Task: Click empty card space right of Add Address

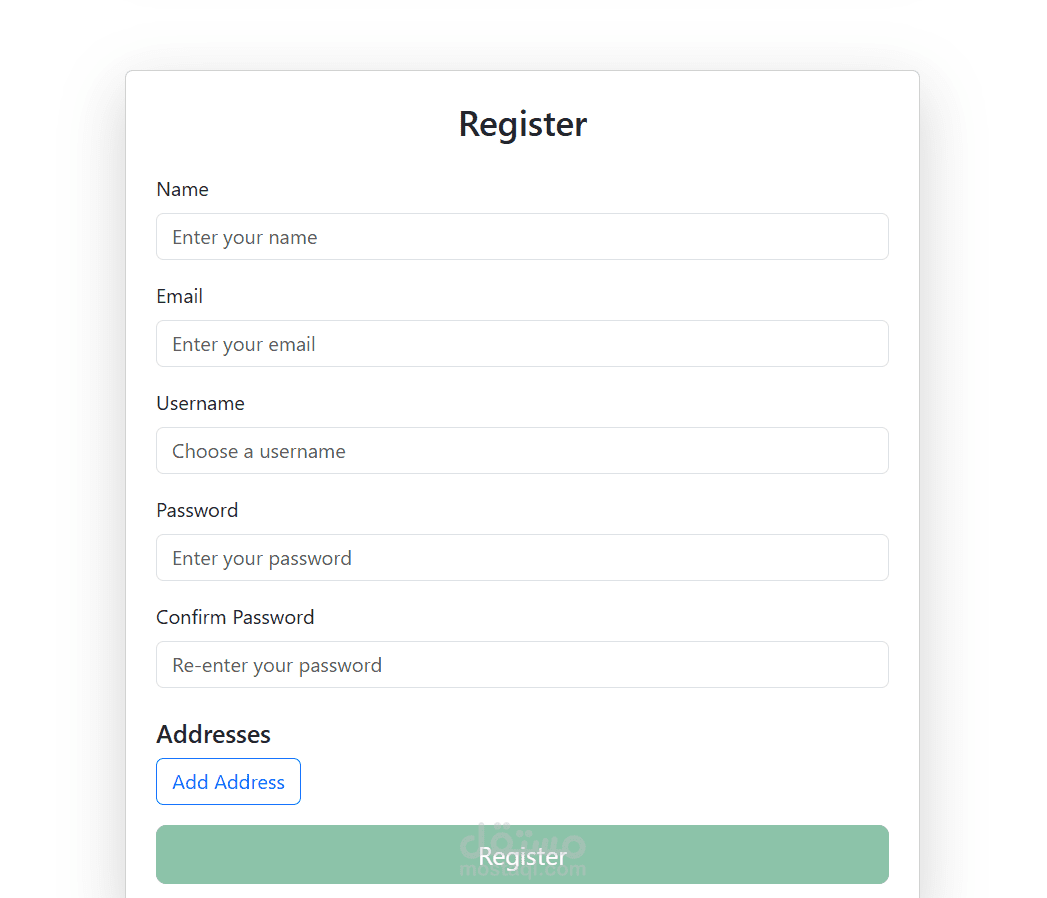Action: pos(600,782)
